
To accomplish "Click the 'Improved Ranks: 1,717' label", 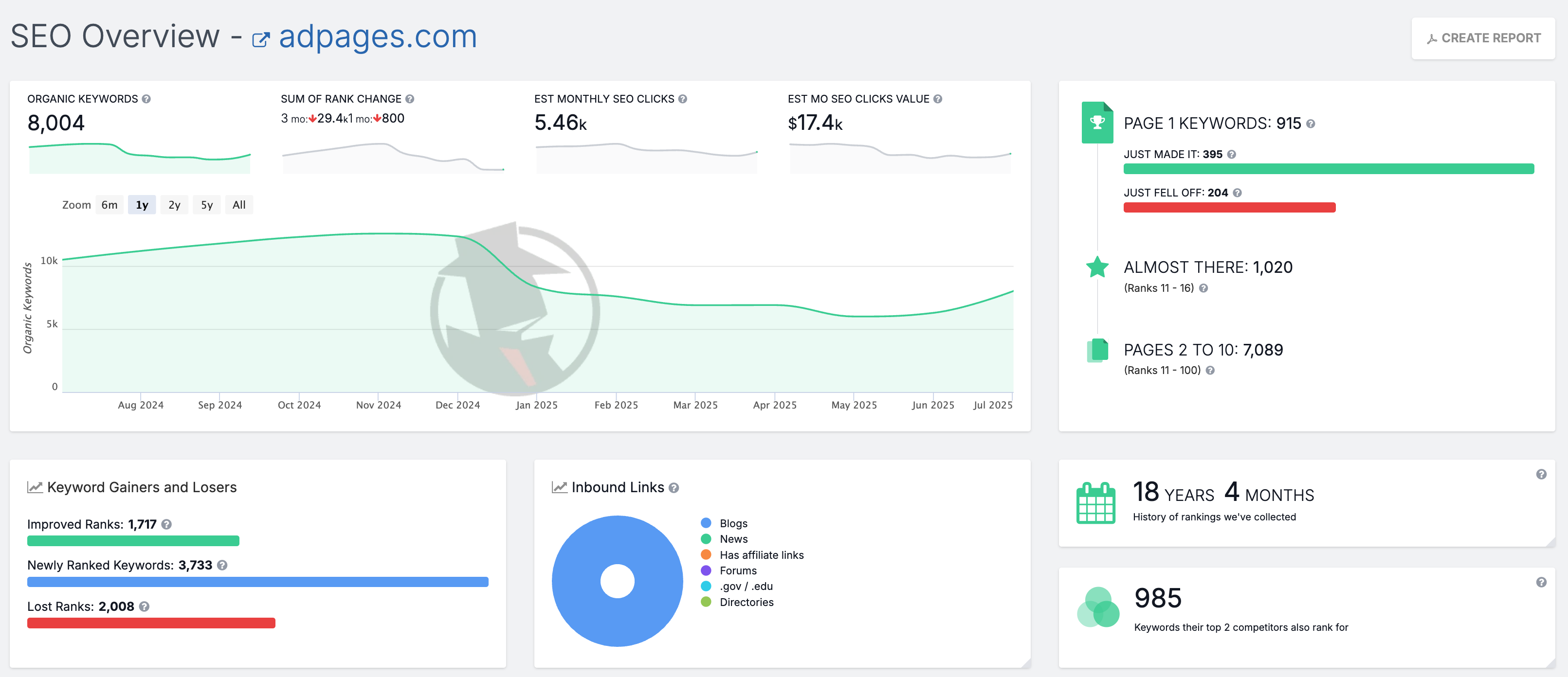I will coord(92,524).
